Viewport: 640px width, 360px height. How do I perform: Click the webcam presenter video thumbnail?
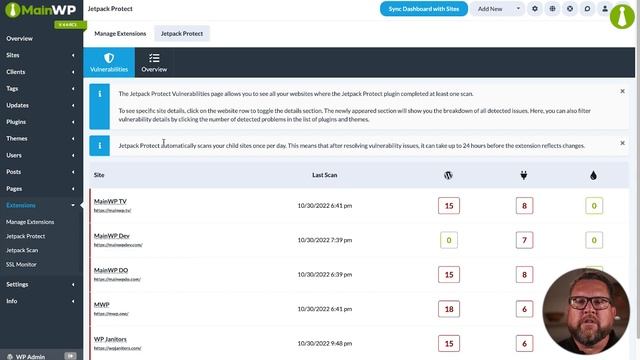[586, 311]
